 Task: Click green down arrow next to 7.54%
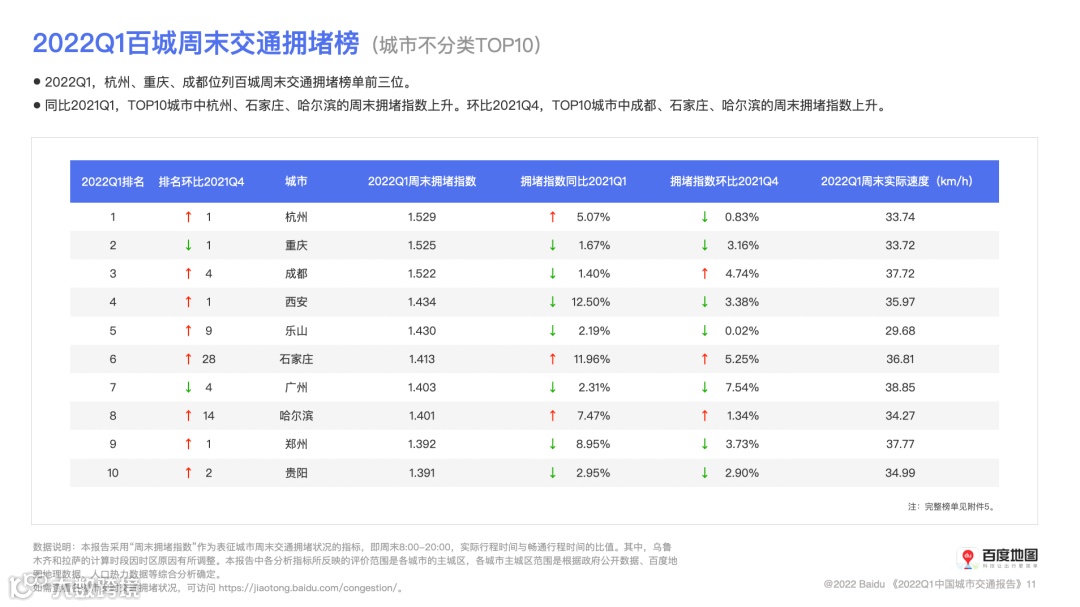(705, 387)
